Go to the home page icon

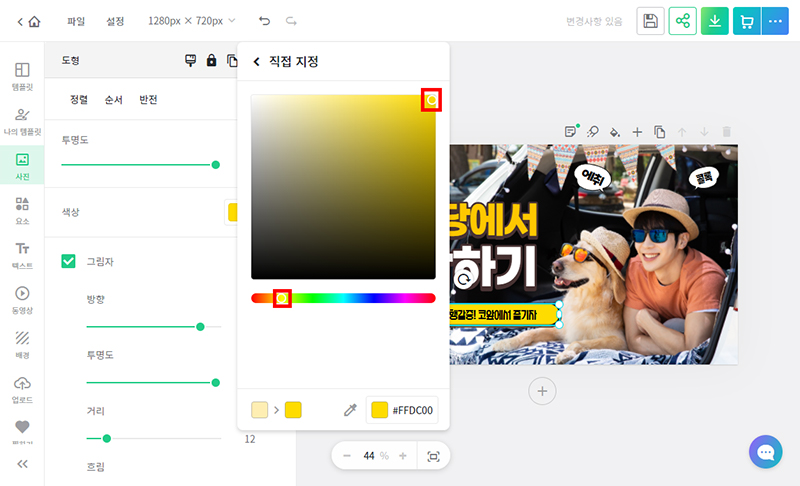(x=34, y=21)
